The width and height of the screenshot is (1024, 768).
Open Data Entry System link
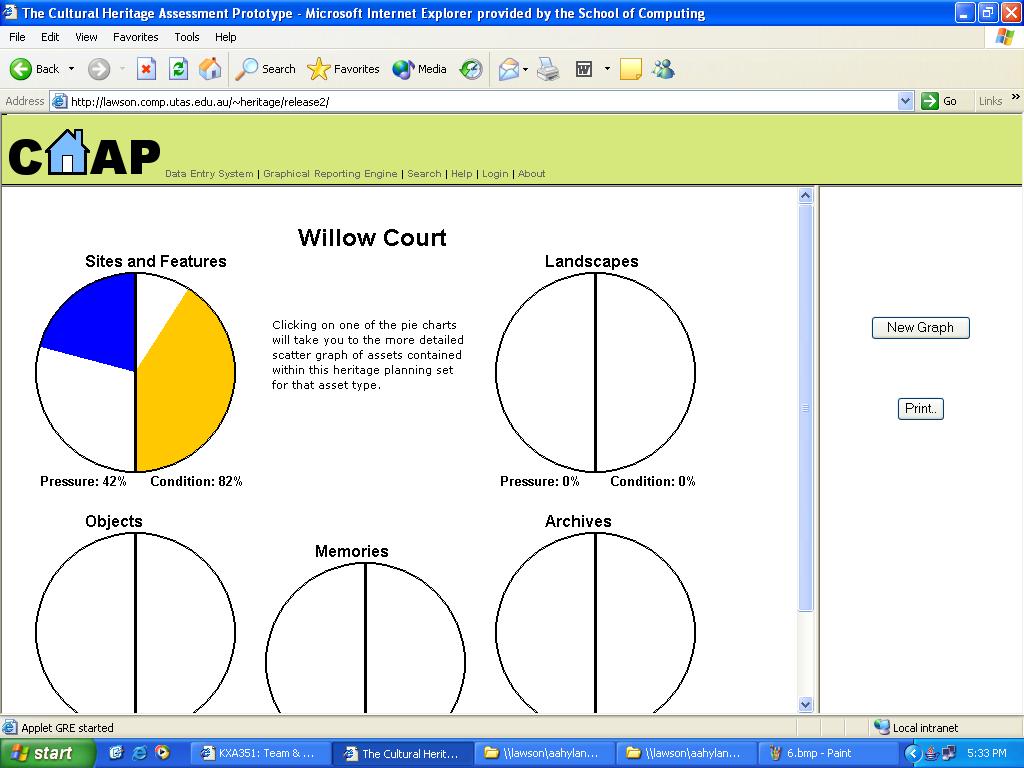click(x=209, y=174)
